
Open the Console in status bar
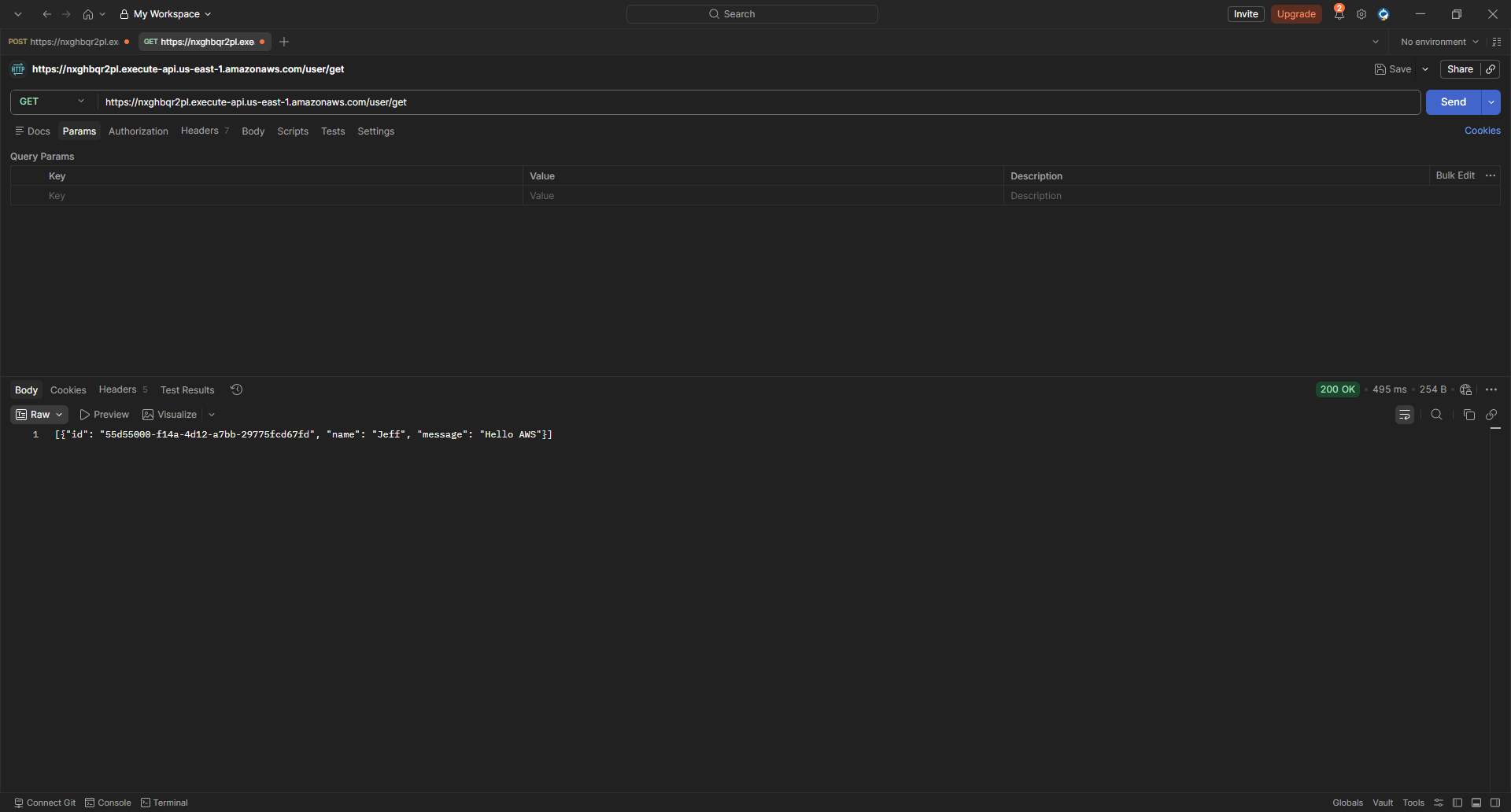pyautogui.click(x=108, y=803)
